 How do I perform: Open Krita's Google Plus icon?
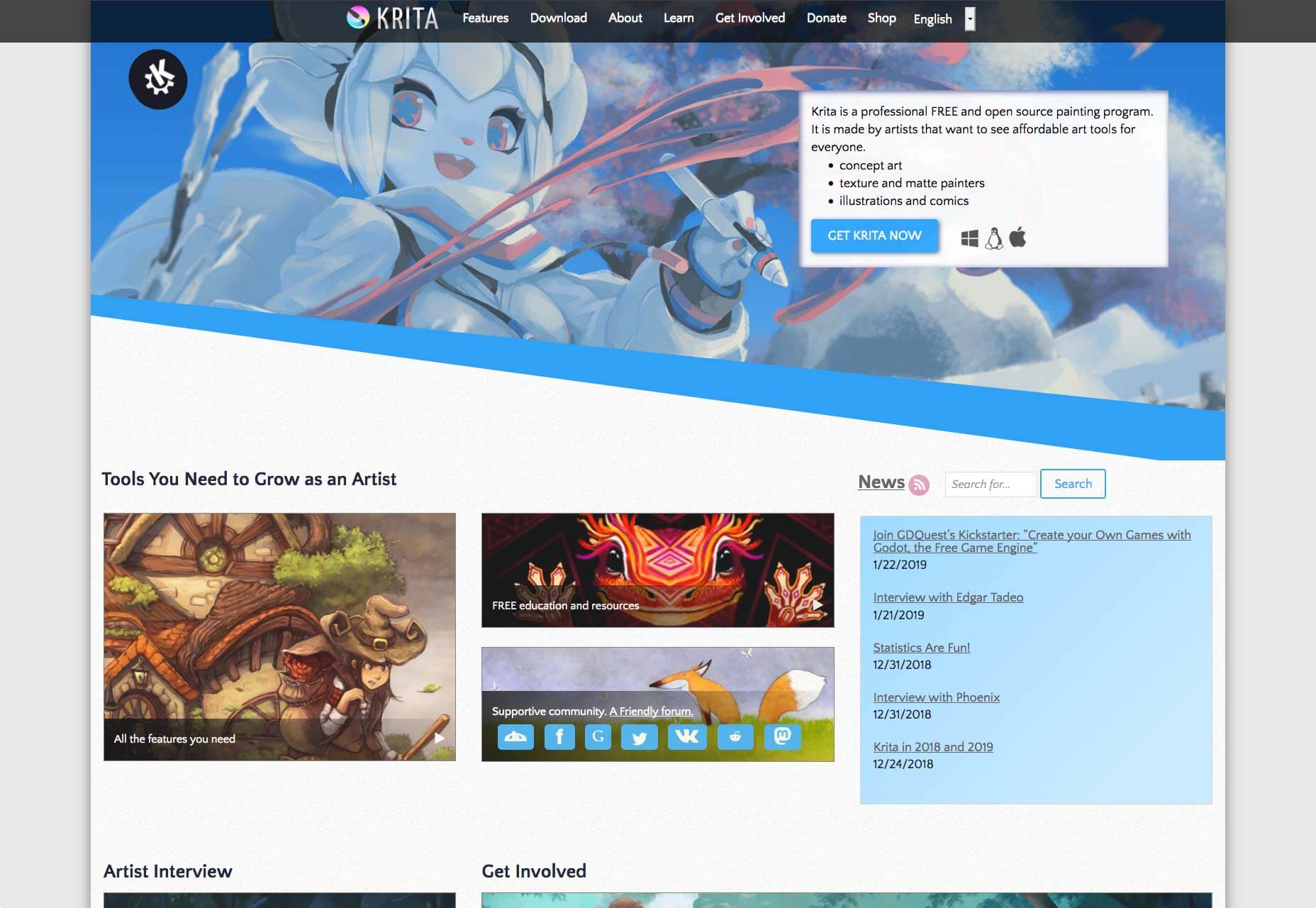coord(598,737)
